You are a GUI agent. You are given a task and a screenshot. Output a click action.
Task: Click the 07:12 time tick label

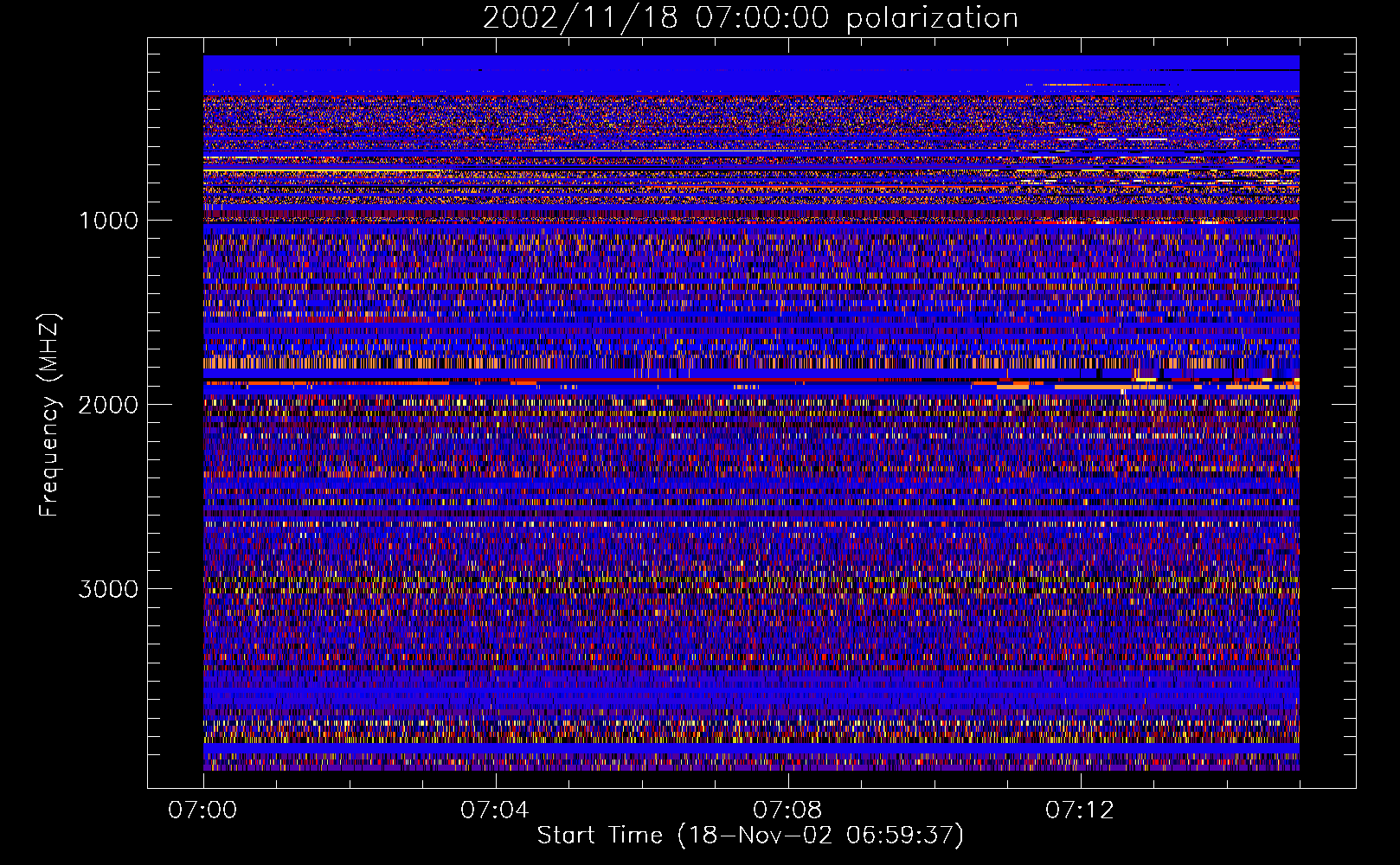click(1080, 811)
